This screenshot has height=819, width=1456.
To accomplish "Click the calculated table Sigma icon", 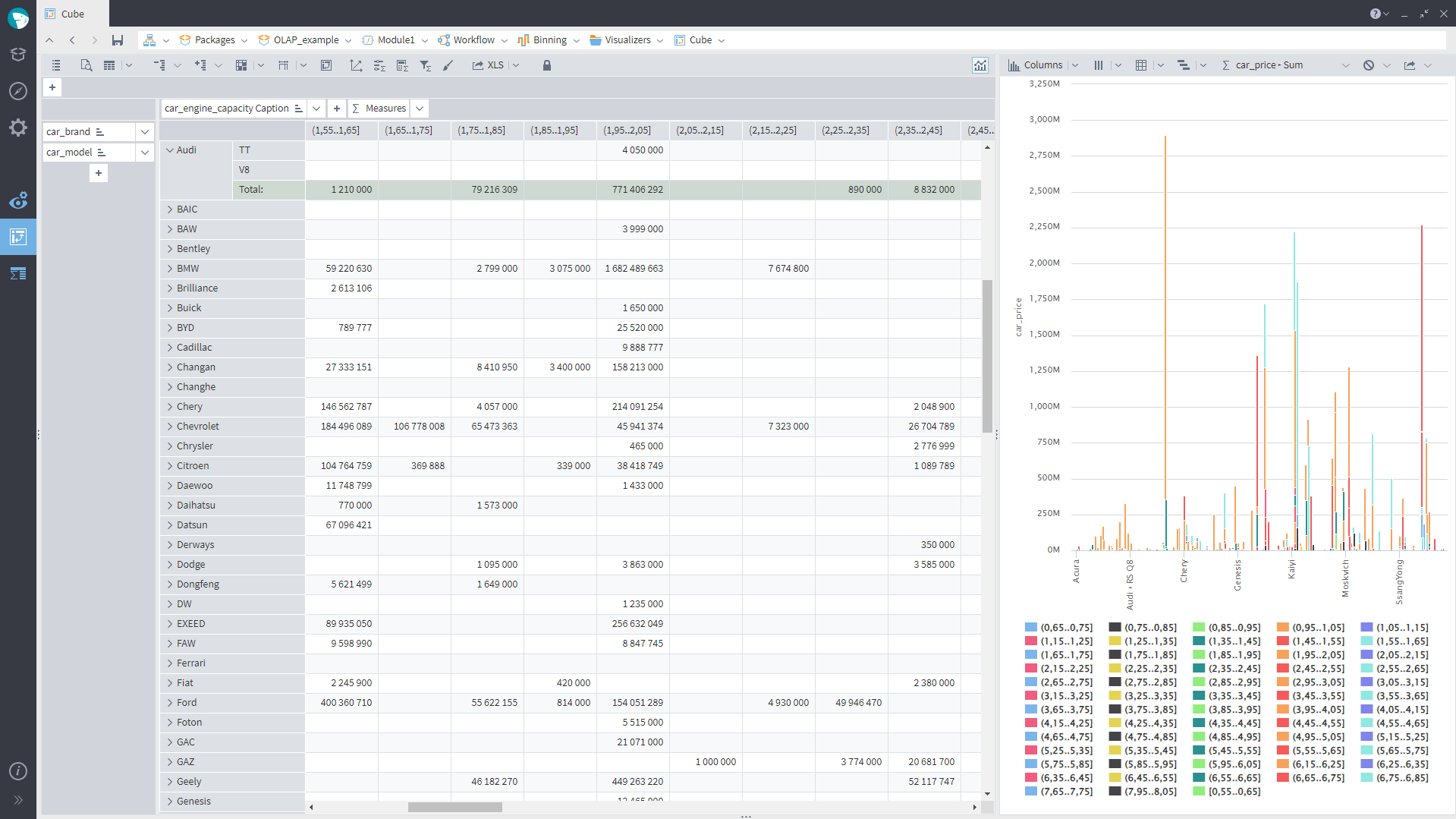I will point(402,65).
